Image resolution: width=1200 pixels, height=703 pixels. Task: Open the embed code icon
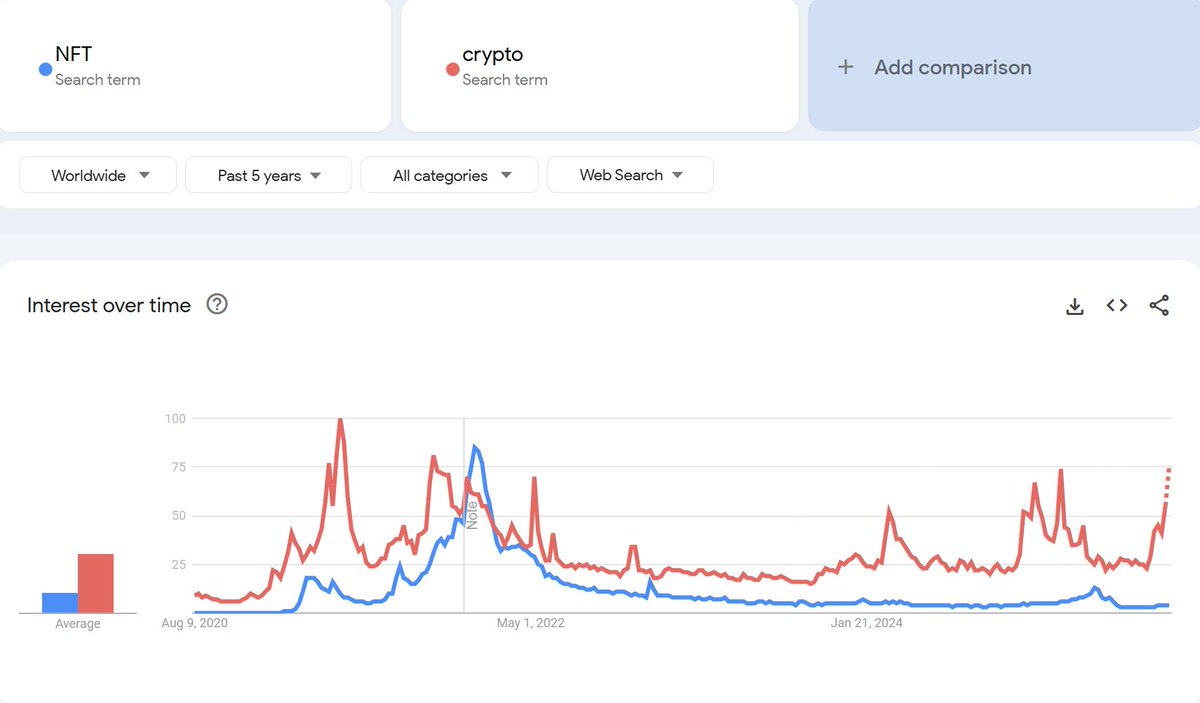(1117, 306)
